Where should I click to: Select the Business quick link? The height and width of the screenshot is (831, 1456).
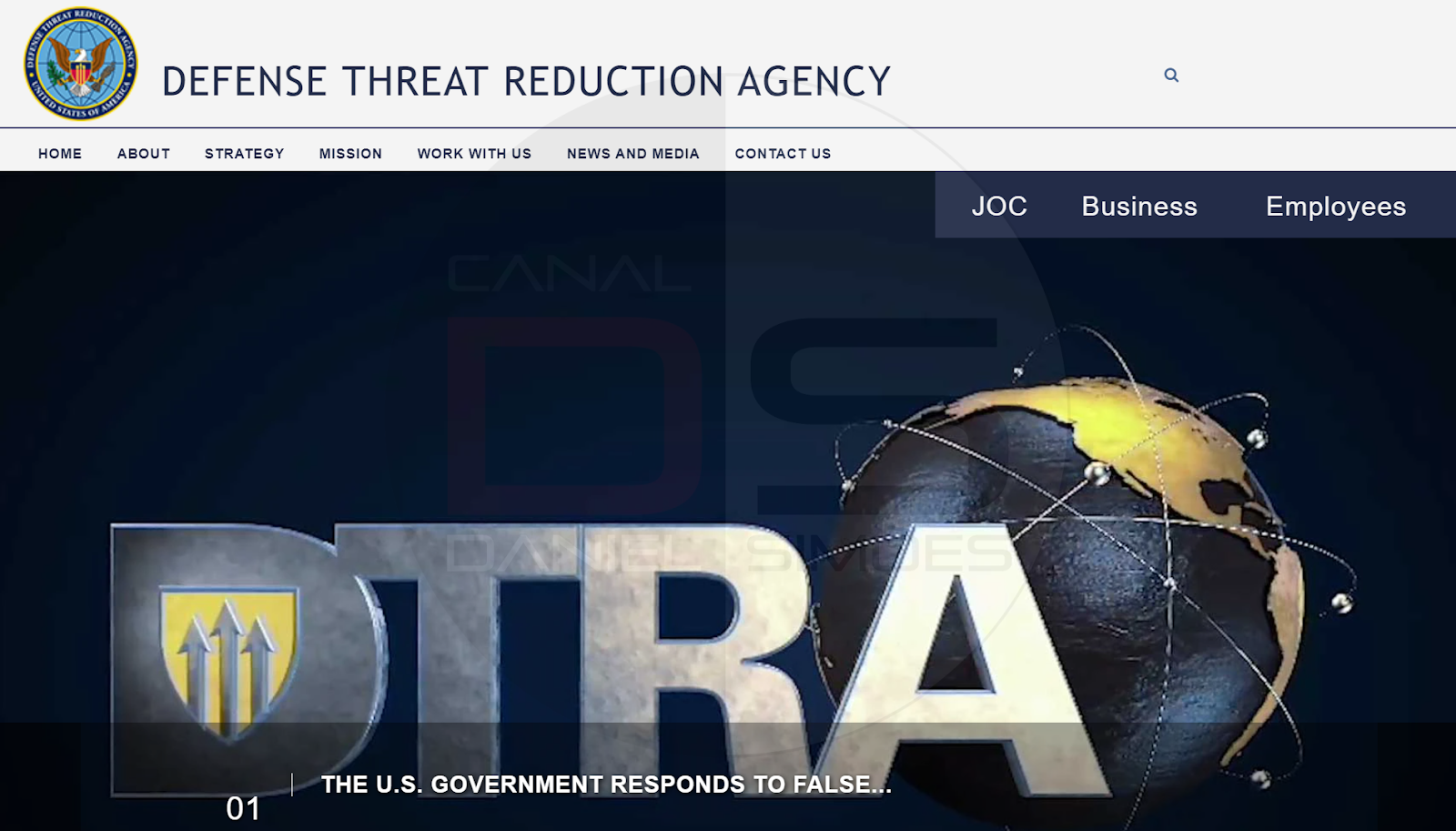(1139, 207)
